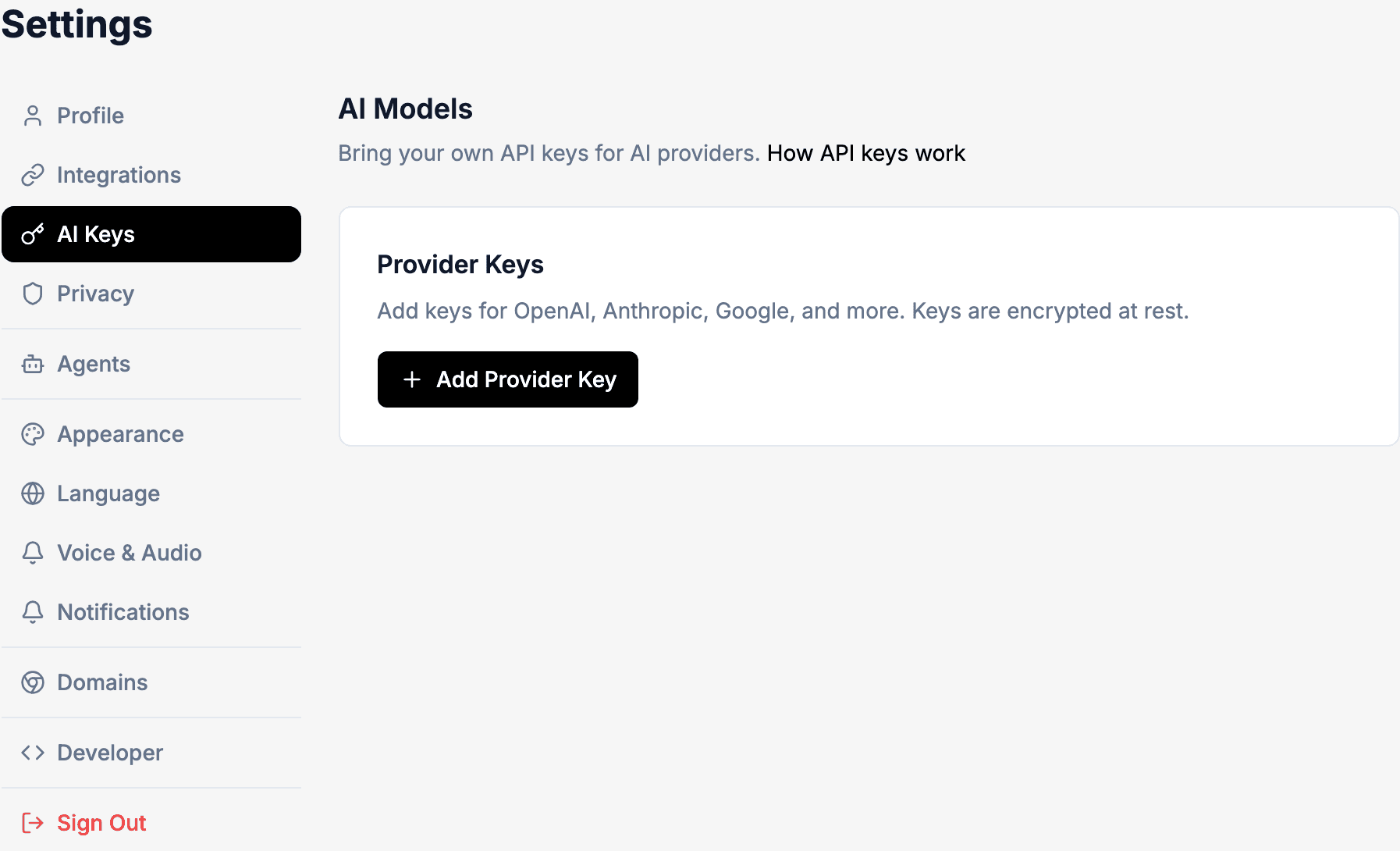The image size is (1400, 851).
Task: Click the person icon beside Profile
Action: (33, 116)
